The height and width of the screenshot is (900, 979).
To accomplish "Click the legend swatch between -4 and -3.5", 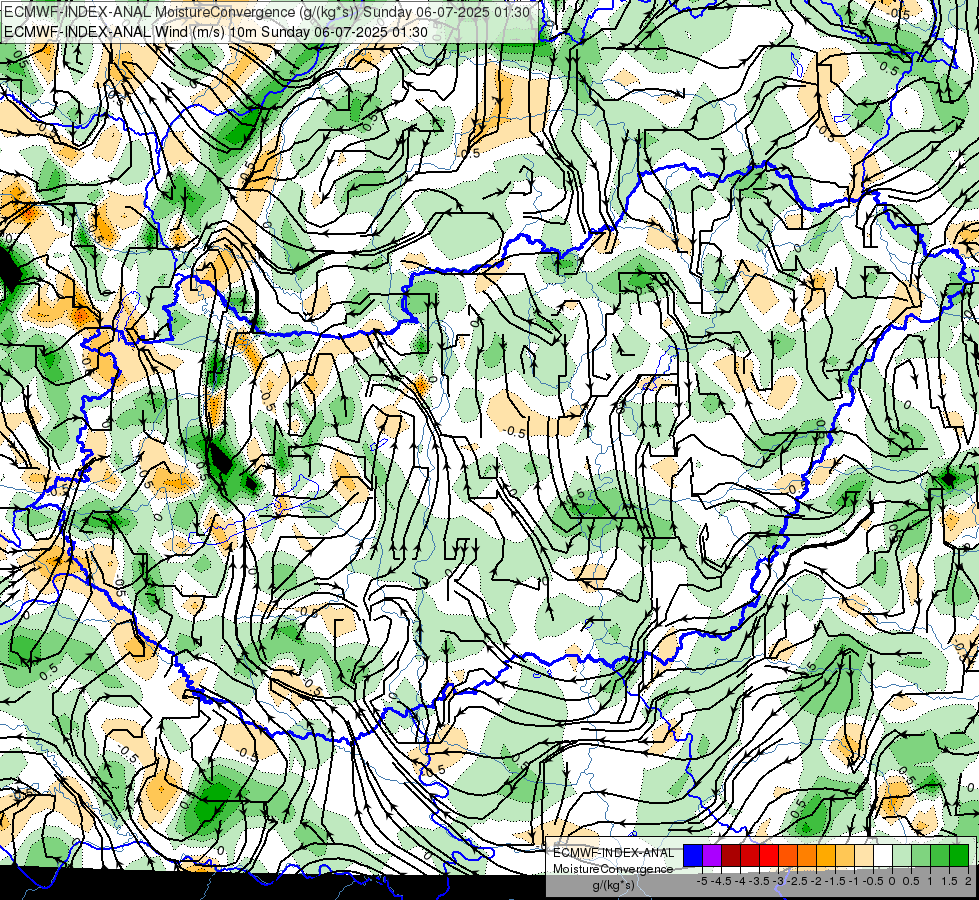I will click(750, 856).
